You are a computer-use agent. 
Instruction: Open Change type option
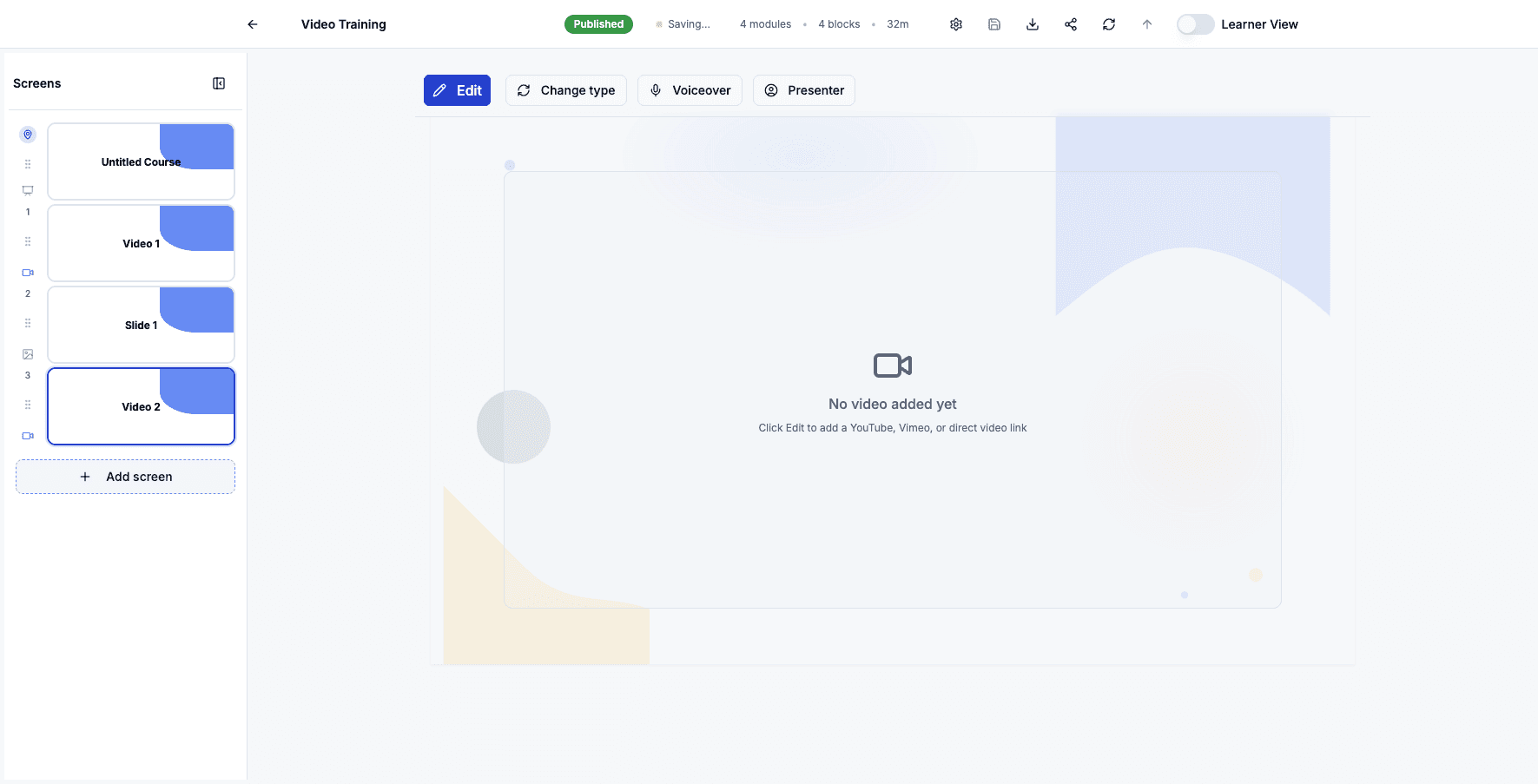coord(566,90)
